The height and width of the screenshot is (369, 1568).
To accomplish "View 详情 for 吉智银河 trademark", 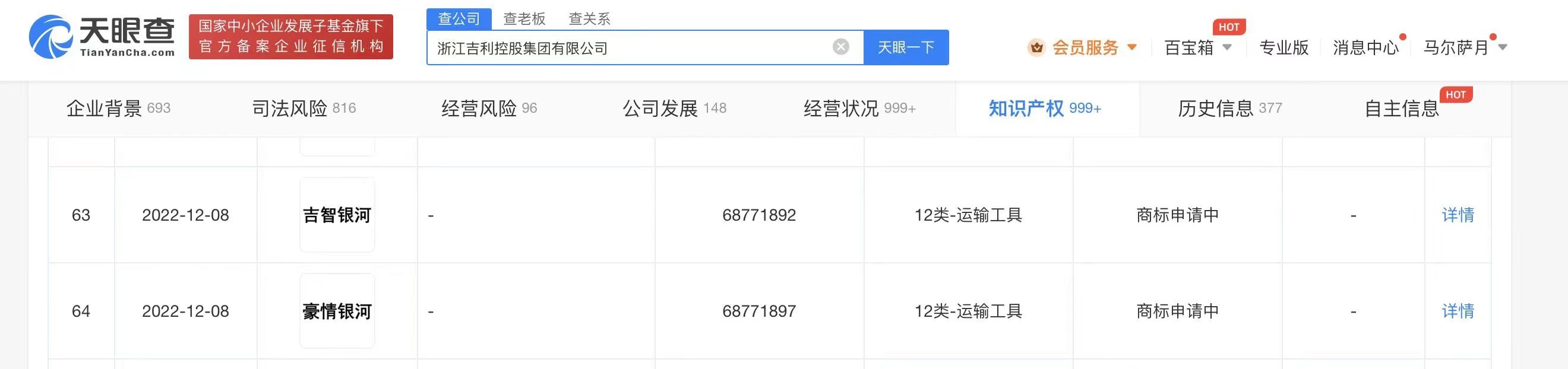I will pyautogui.click(x=1458, y=215).
